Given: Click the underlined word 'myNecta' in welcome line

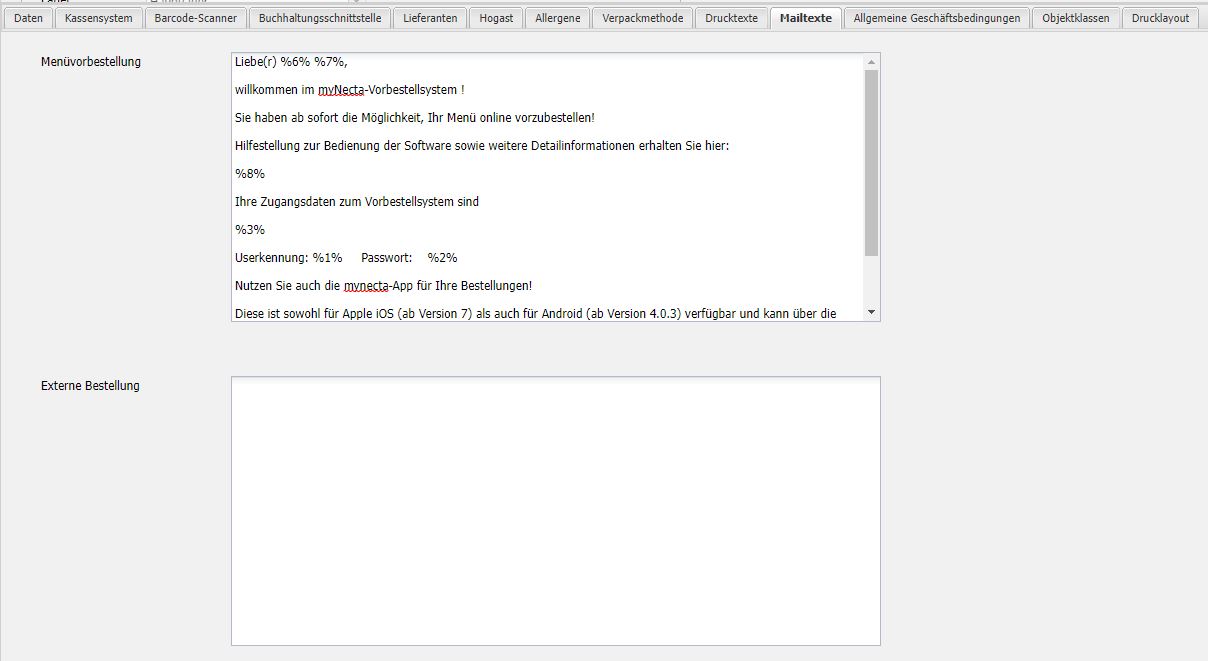Looking at the screenshot, I should (341, 90).
